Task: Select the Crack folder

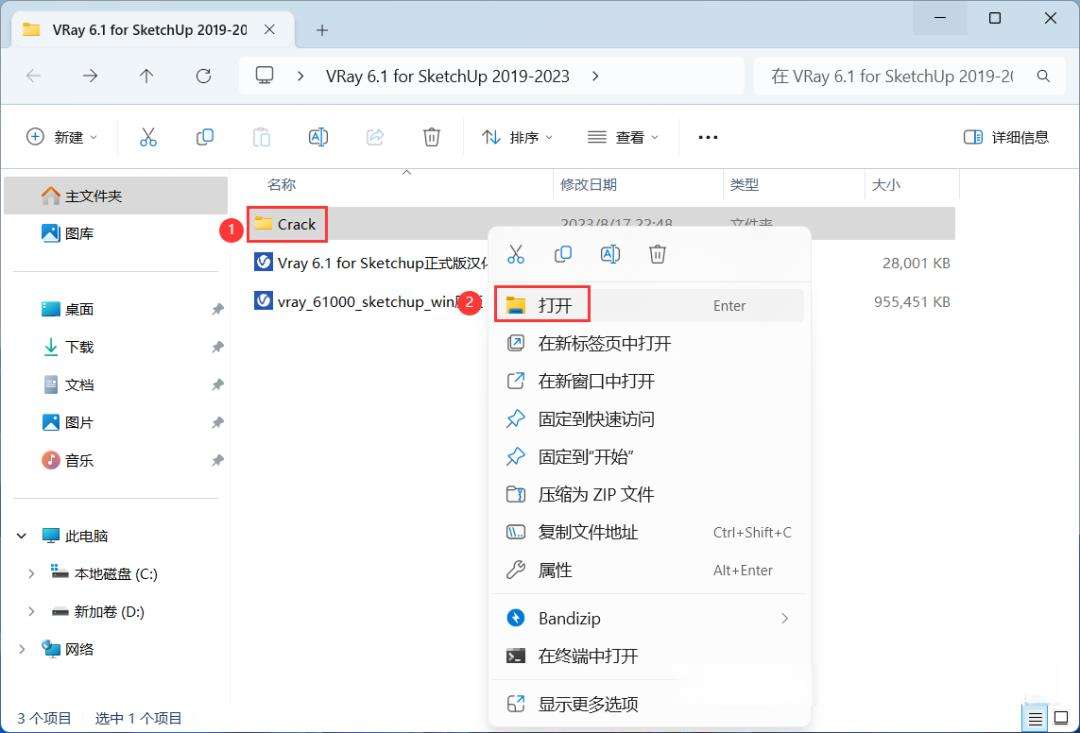Action: coord(286,224)
